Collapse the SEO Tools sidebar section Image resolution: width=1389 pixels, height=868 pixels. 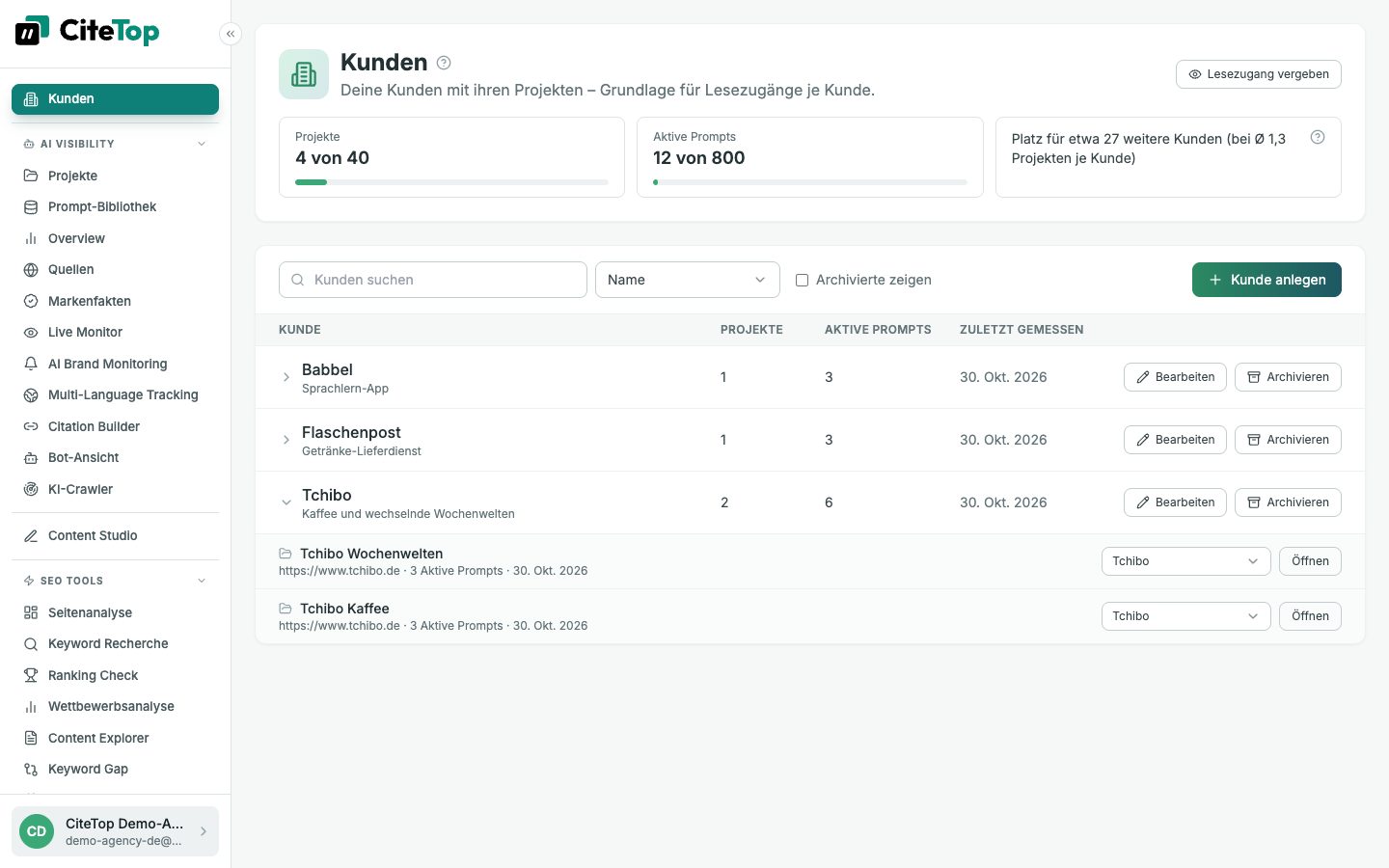point(202,581)
